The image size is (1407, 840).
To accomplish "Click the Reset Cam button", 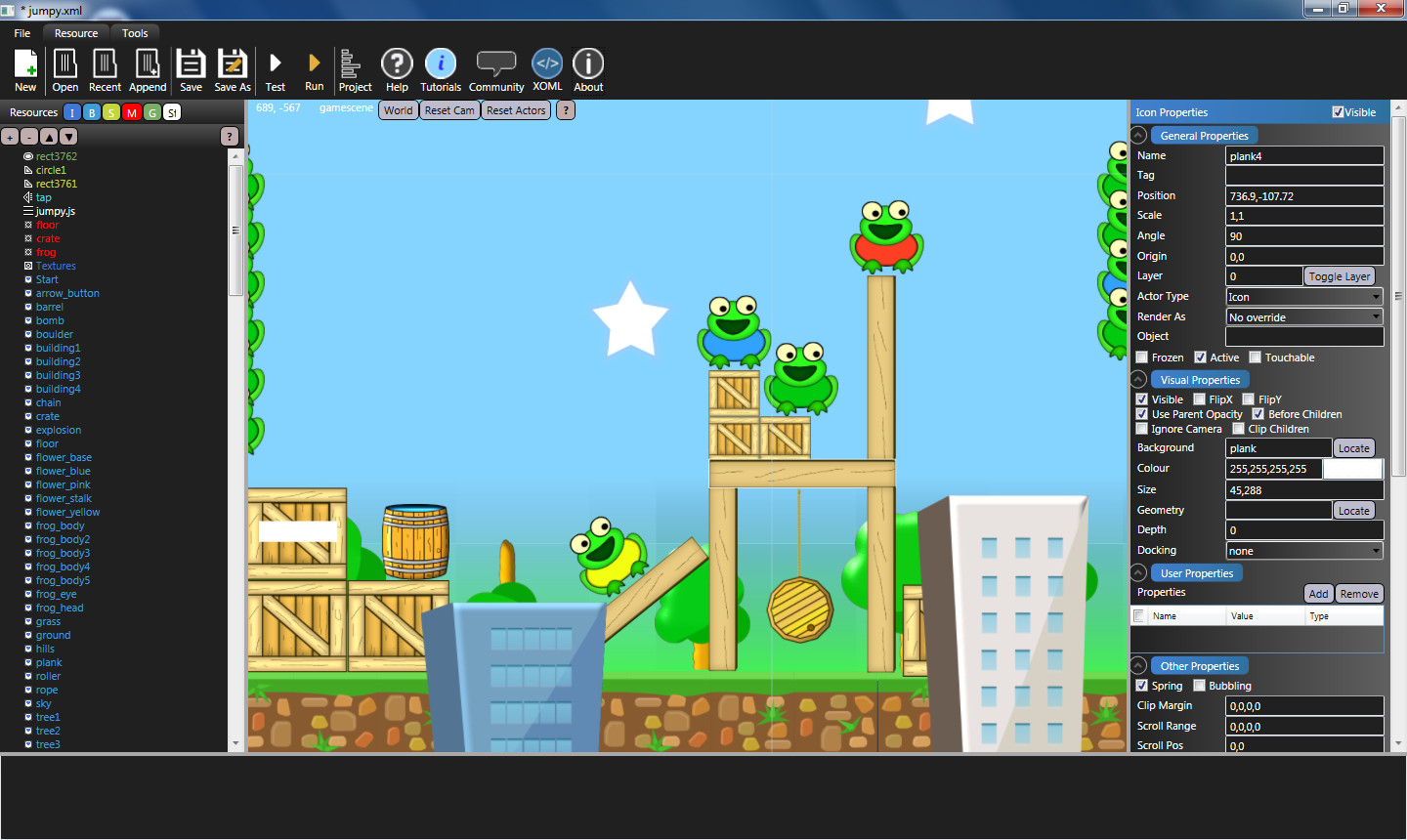I will 448,109.
